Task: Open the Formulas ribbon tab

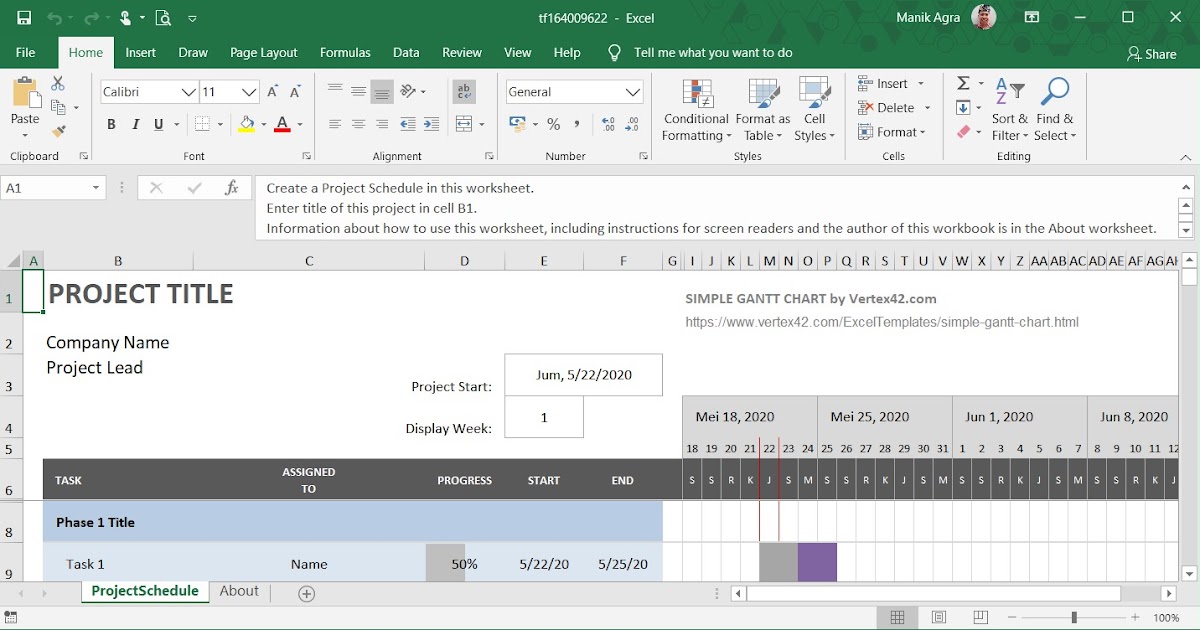Action: [x=345, y=53]
